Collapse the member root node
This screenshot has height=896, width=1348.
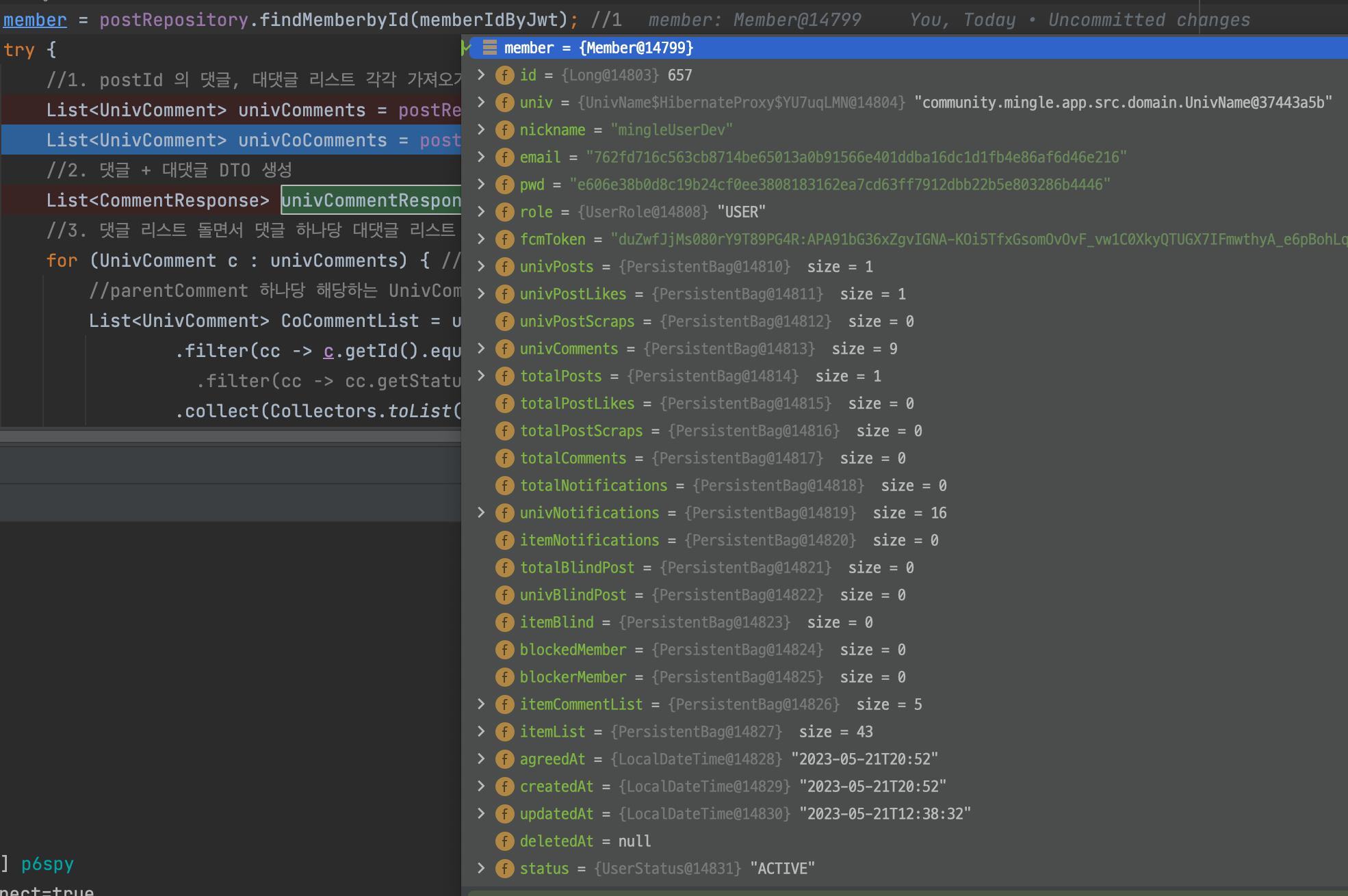click(x=467, y=47)
